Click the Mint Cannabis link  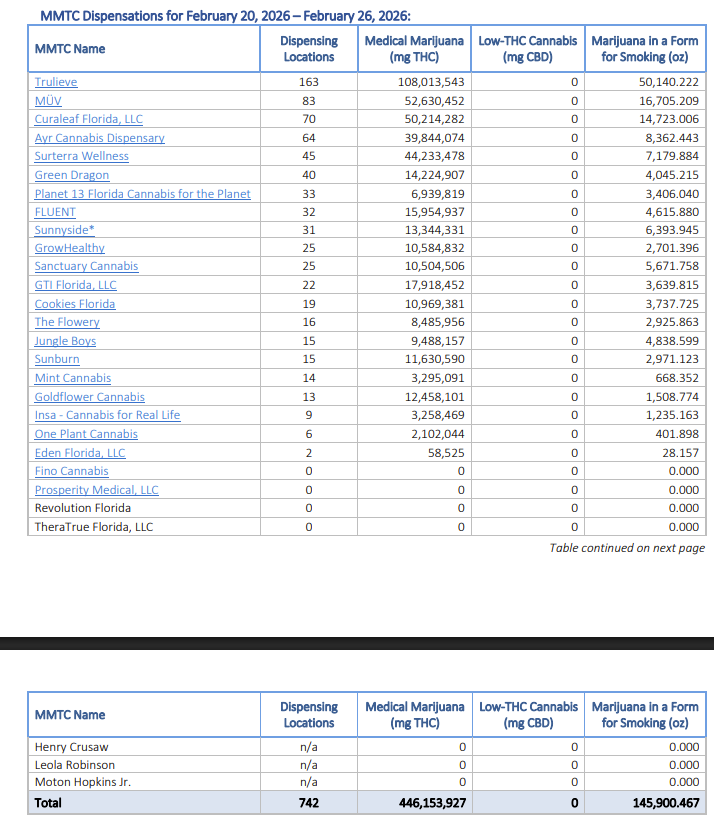[73, 378]
